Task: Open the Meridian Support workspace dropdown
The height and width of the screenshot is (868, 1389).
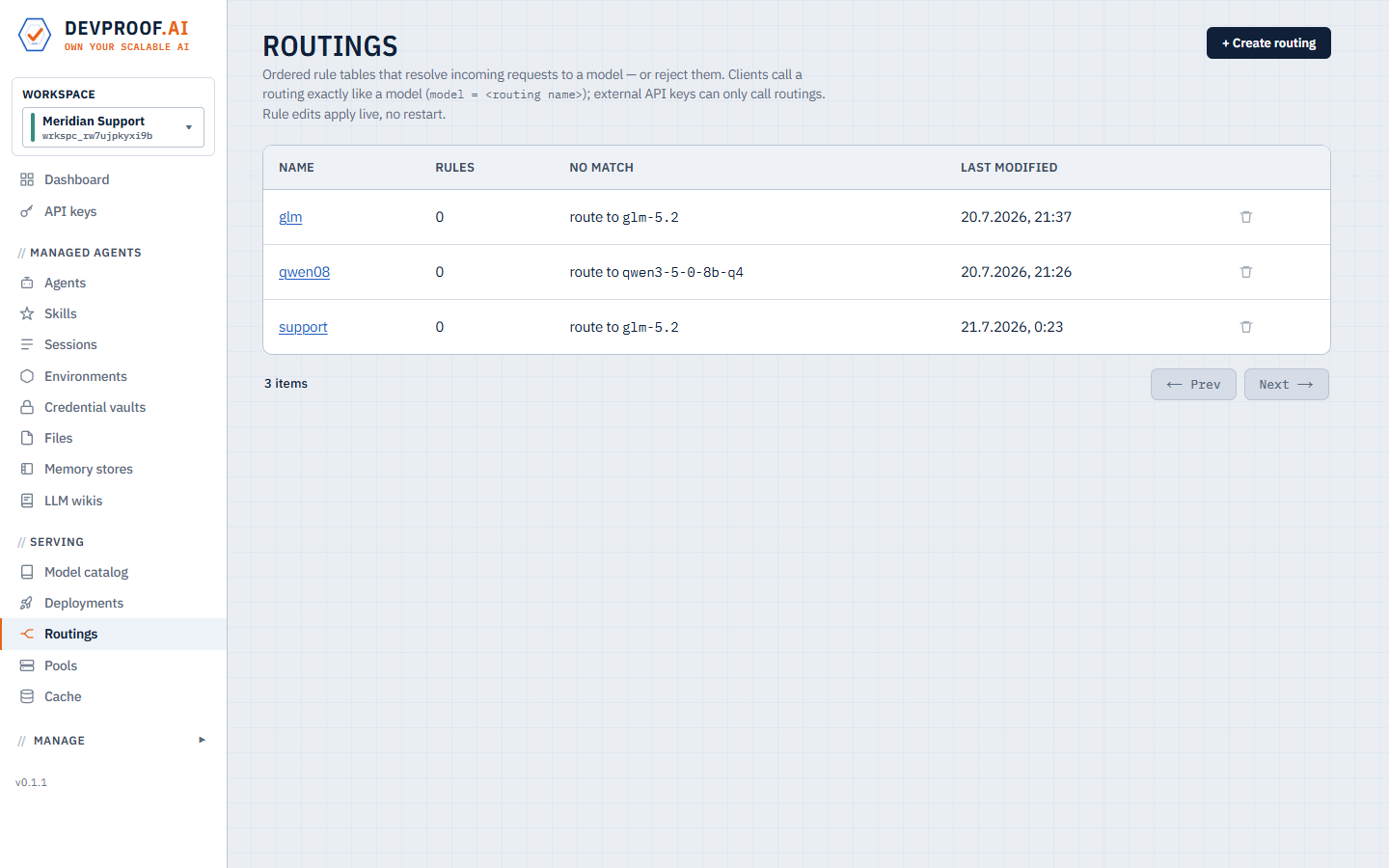Action: point(113,127)
